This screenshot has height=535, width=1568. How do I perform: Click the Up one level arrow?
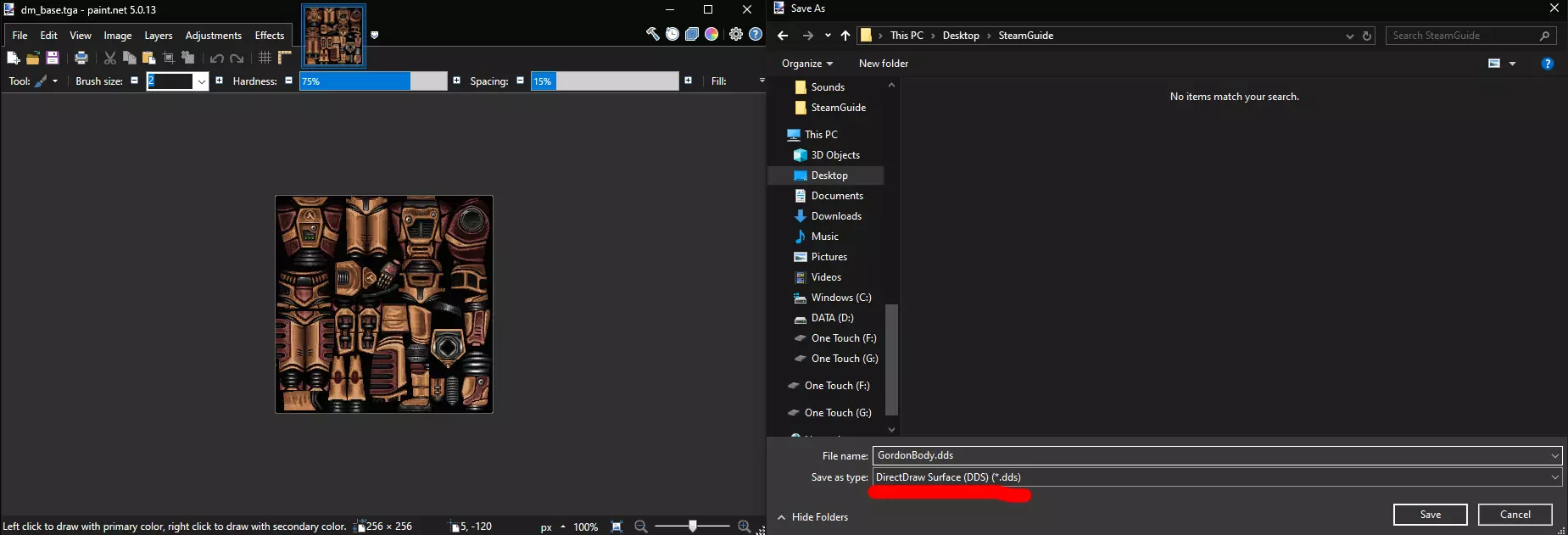coord(845,36)
